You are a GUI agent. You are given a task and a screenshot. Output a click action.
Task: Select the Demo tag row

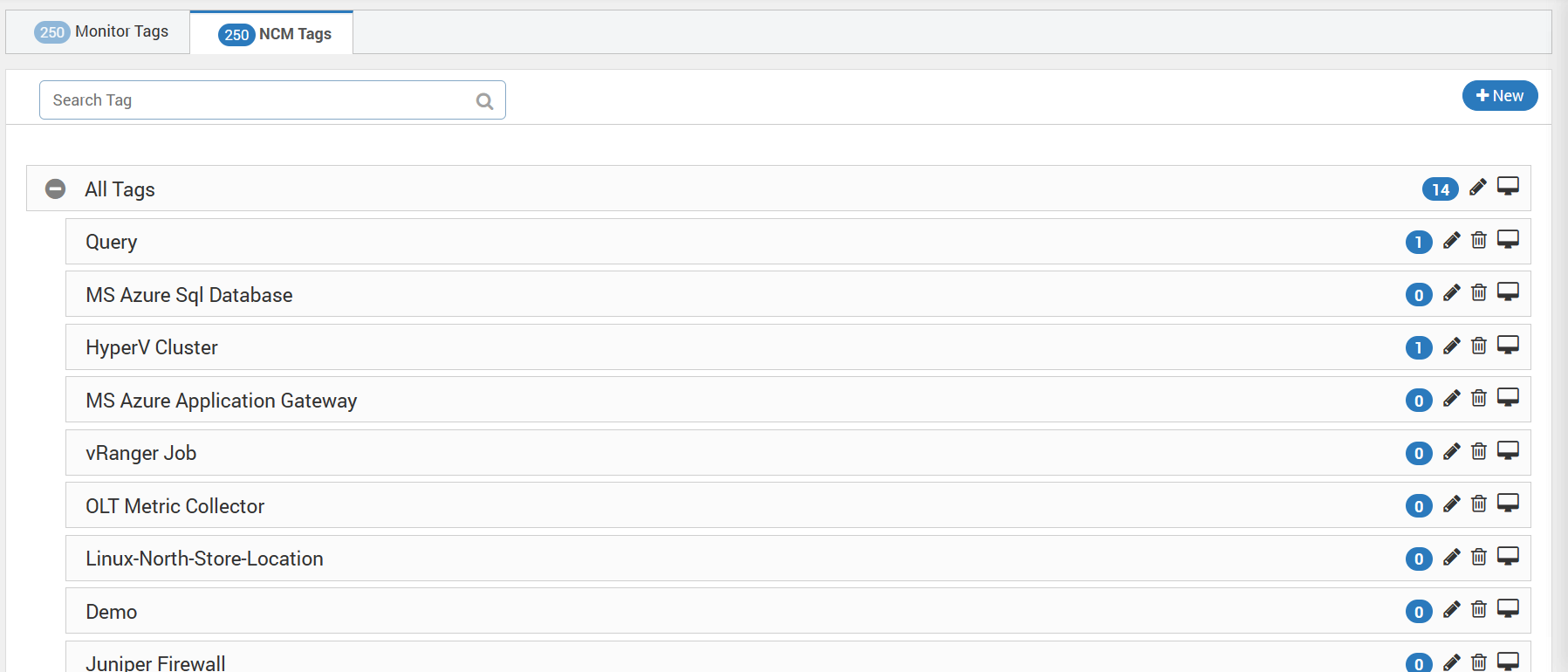(798, 611)
